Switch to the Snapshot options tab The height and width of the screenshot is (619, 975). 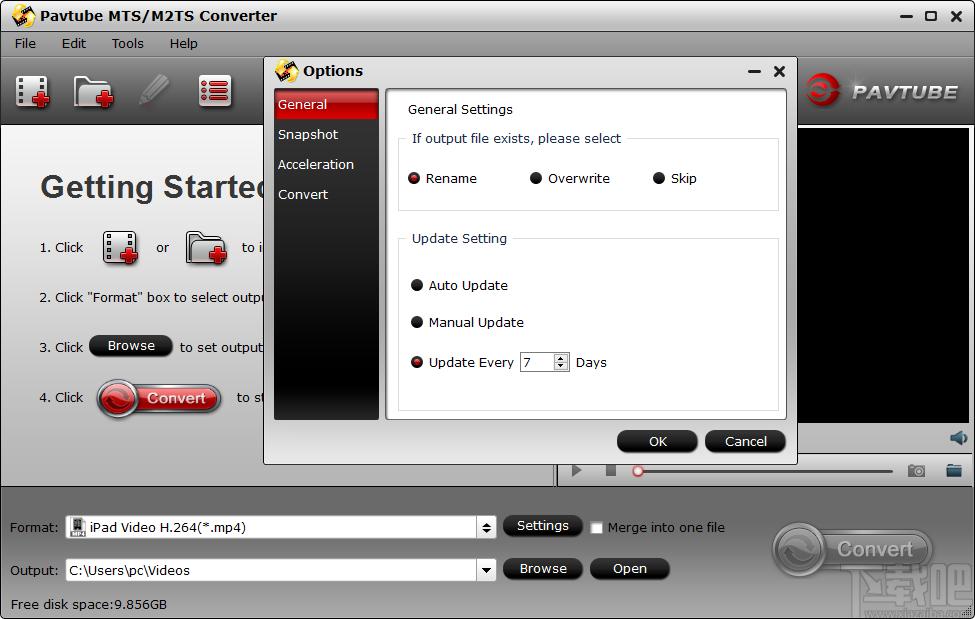pyautogui.click(x=326, y=134)
